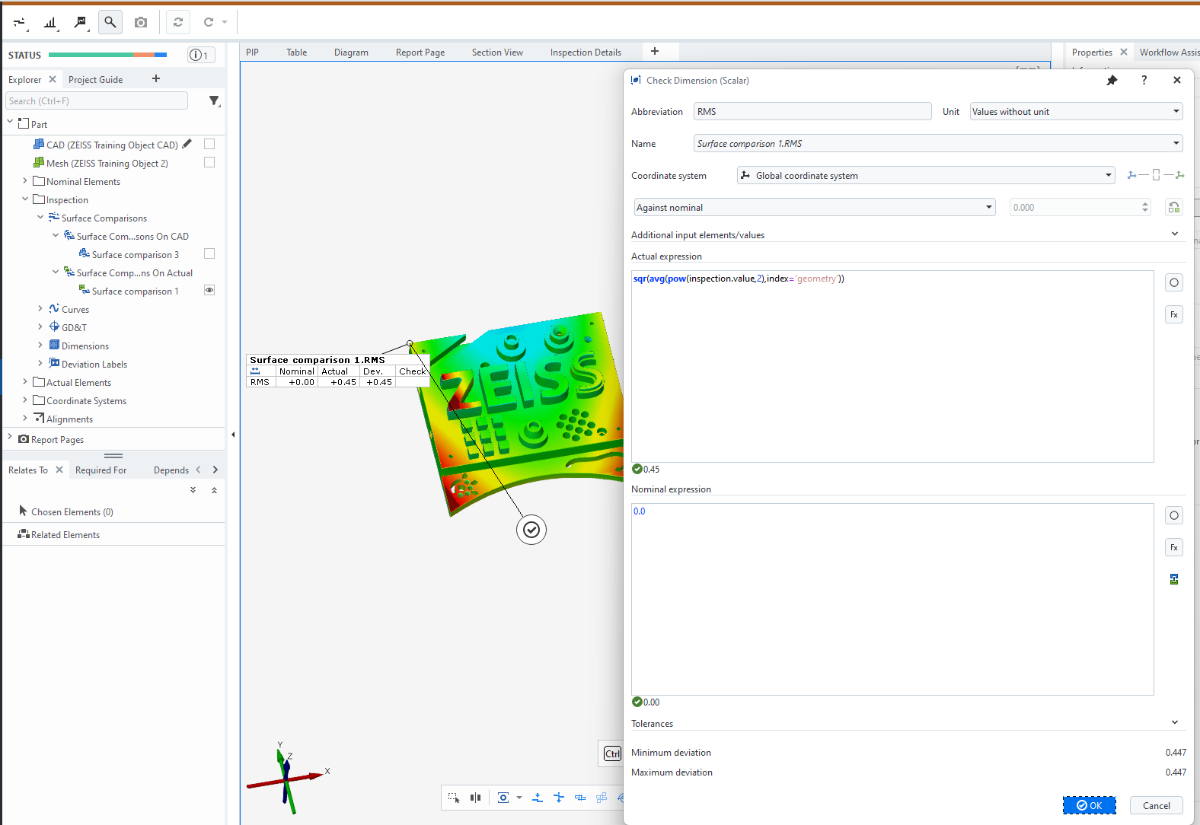Close the Explorer tab
This screenshot has height=825, width=1200.
[52, 79]
